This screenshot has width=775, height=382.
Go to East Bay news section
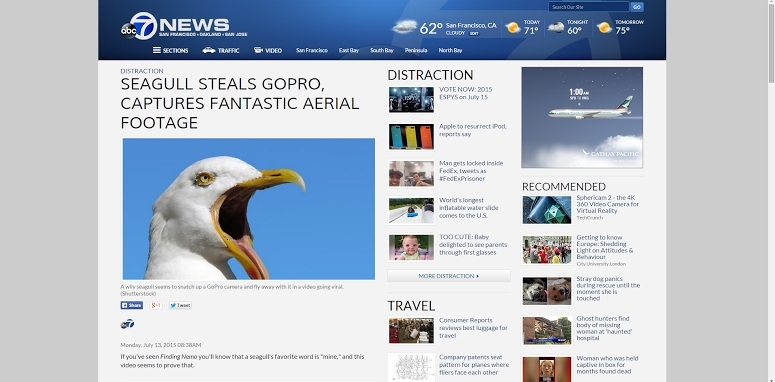(x=349, y=50)
